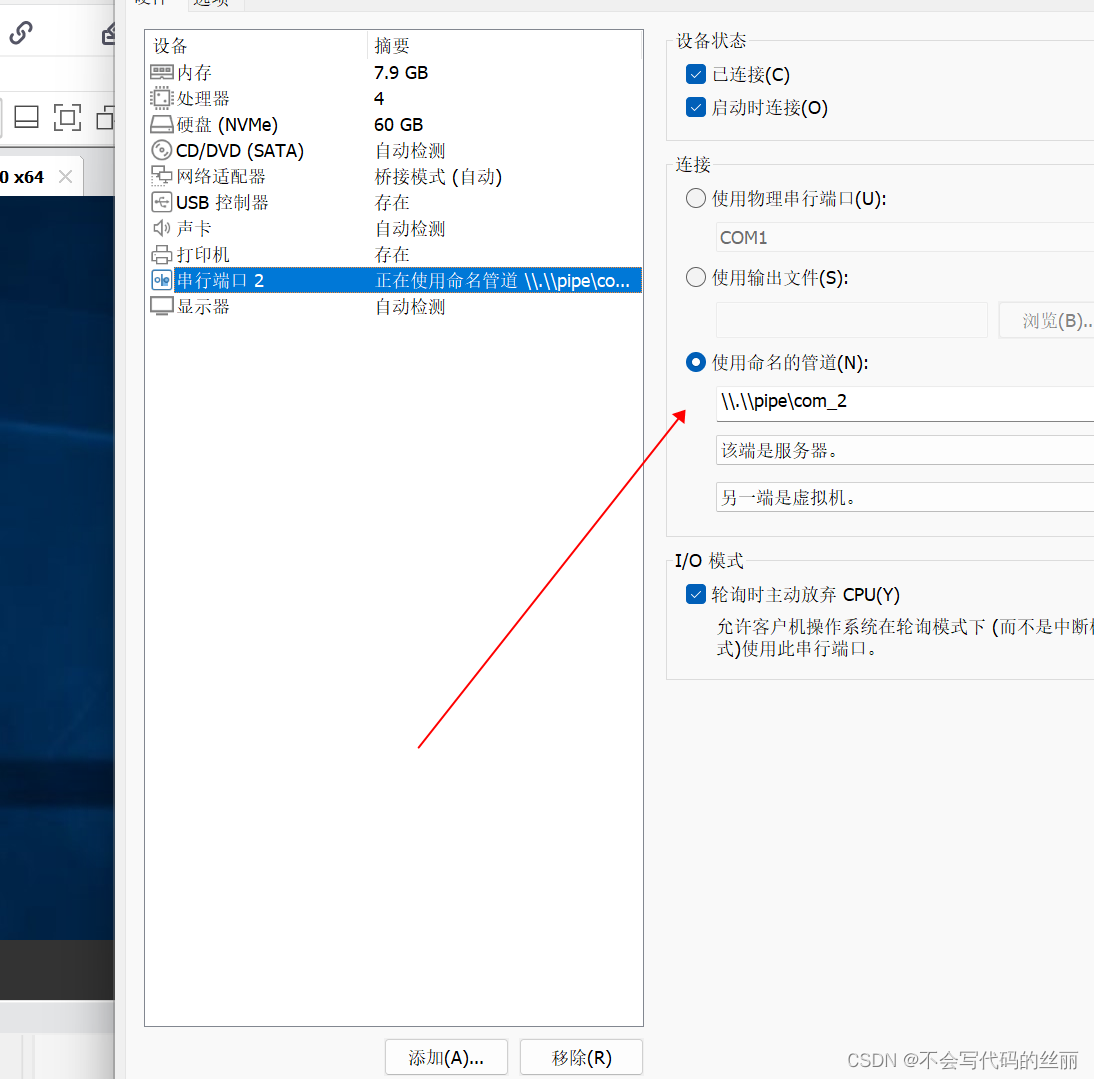The width and height of the screenshot is (1094, 1079).
Task: Click the 浏览(B) browse button
Action: [1047, 321]
